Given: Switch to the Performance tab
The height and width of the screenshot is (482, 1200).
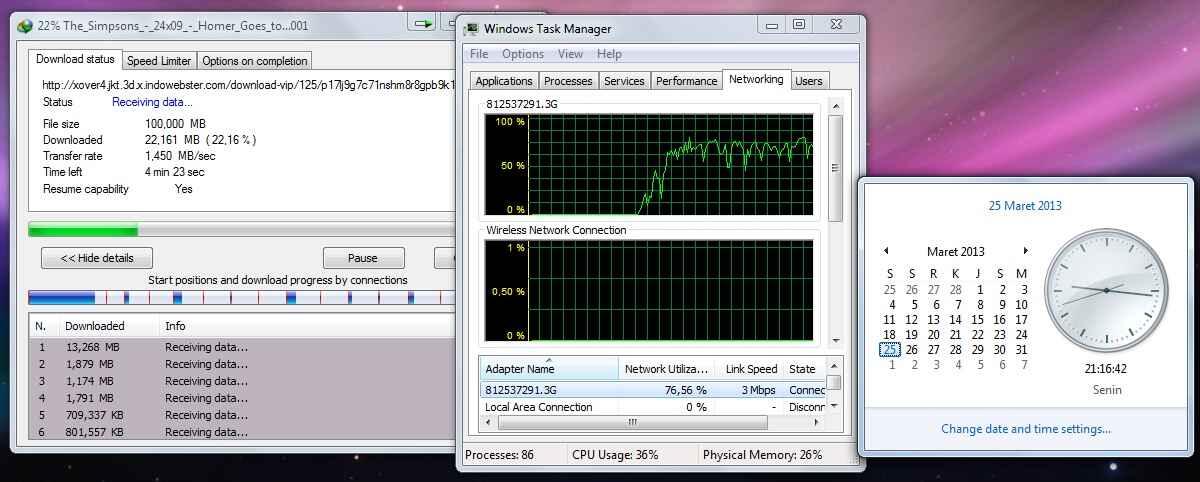Looking at the screenshot, I should point(686,81).
